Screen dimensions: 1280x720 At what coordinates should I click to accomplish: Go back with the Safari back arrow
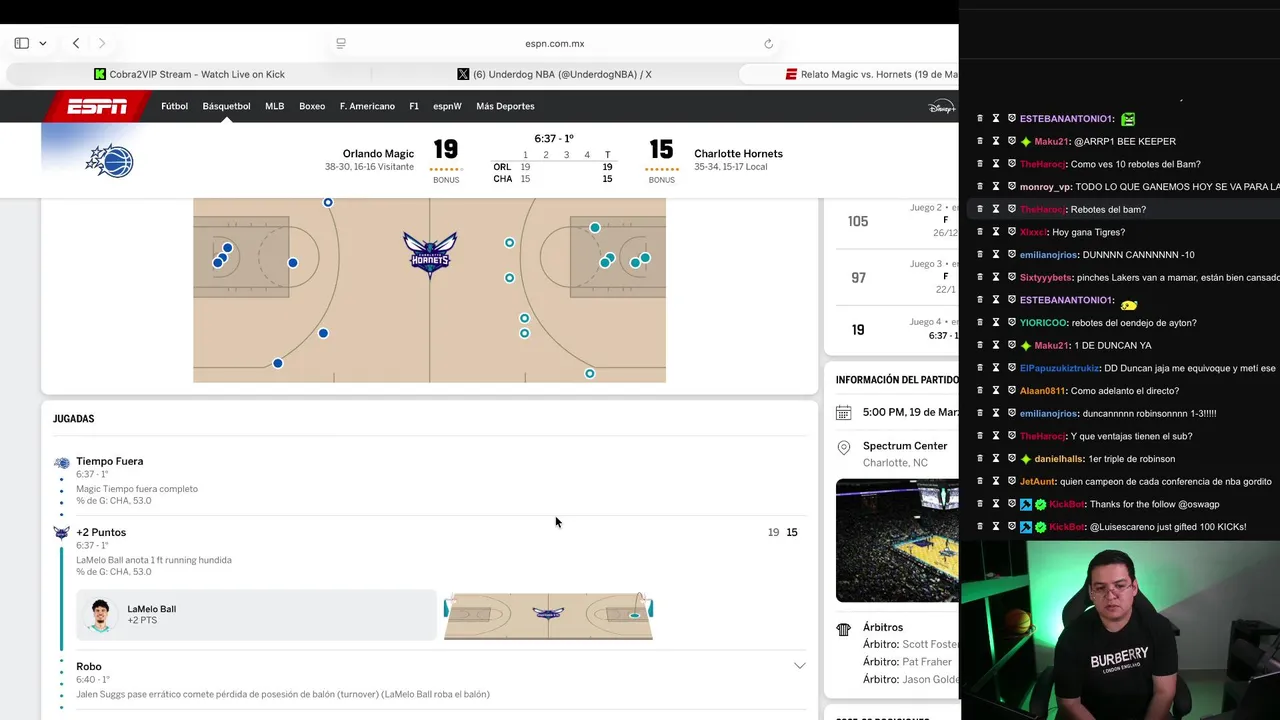point(76,43)
